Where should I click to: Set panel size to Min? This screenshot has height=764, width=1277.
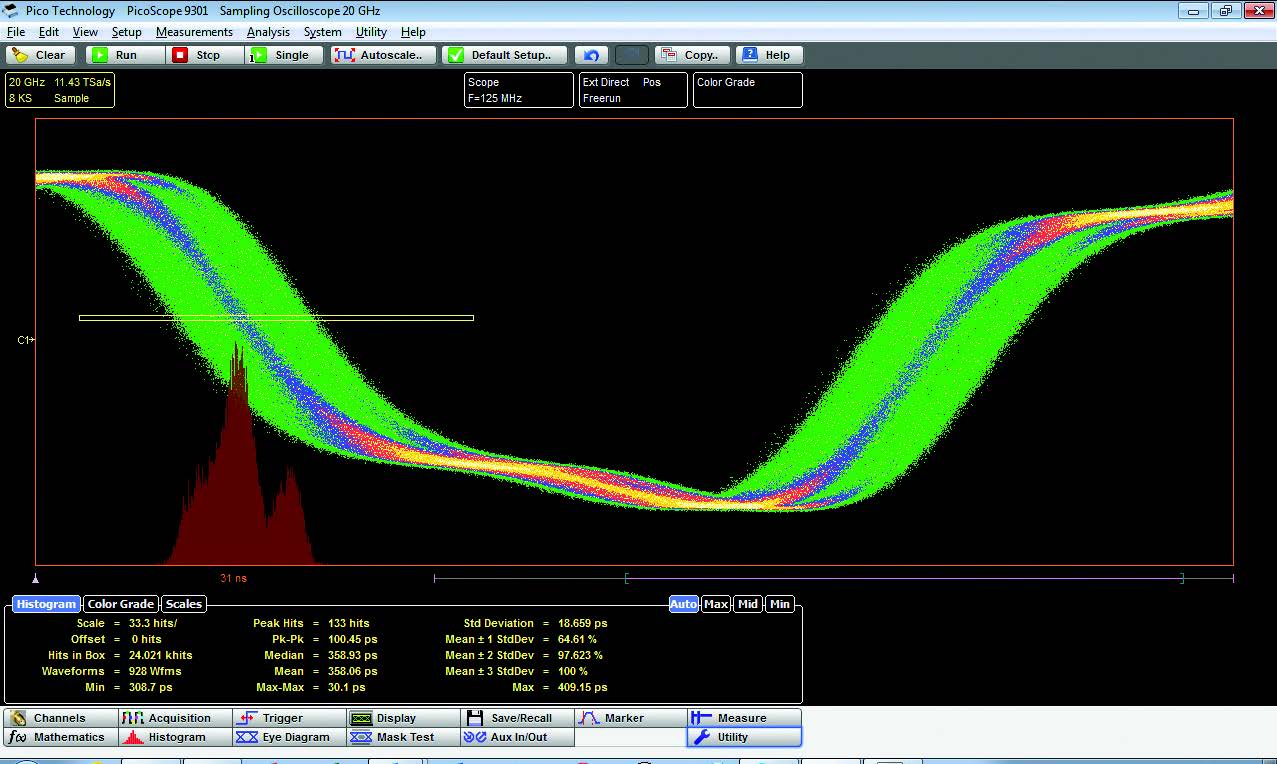click(780, 604)
